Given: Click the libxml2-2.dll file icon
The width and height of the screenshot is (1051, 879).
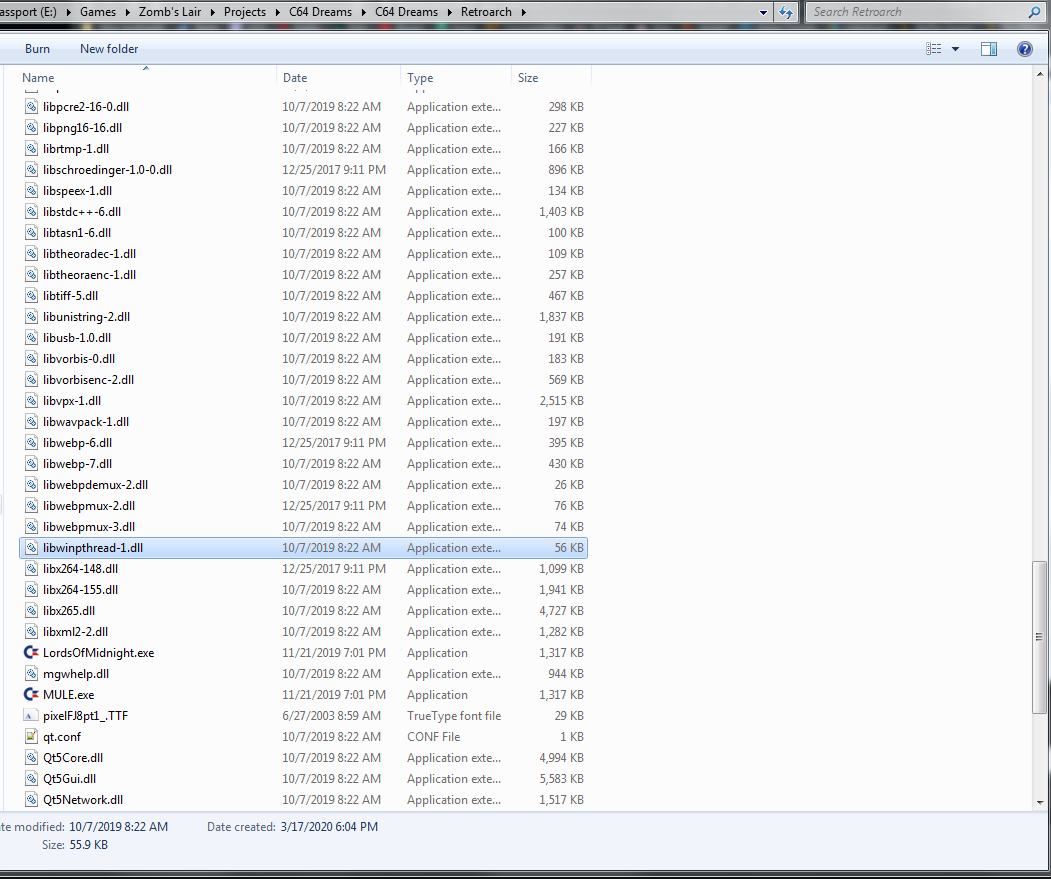Looking at the screenshot, I should pyautogui.click(x=31, y=632).
